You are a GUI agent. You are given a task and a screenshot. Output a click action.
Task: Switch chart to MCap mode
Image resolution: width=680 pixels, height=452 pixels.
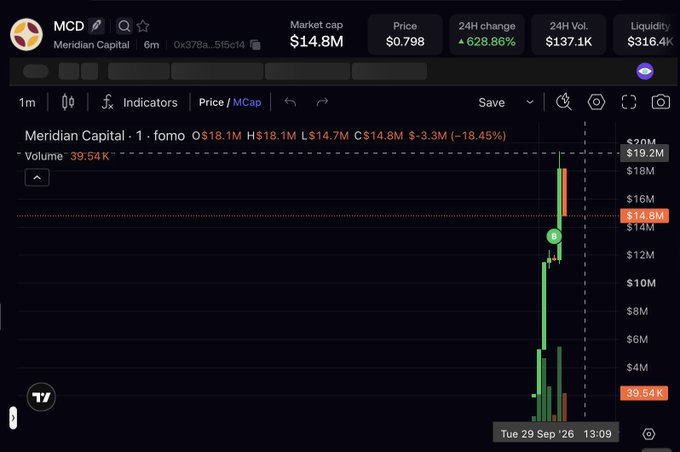(x=247, y=102)
